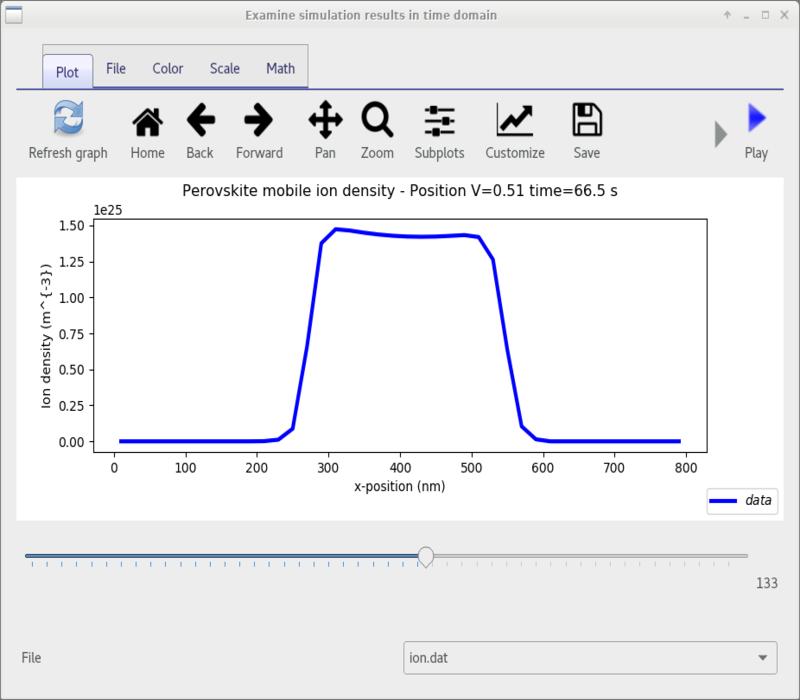Click the filled slider track left of handle

221,556
